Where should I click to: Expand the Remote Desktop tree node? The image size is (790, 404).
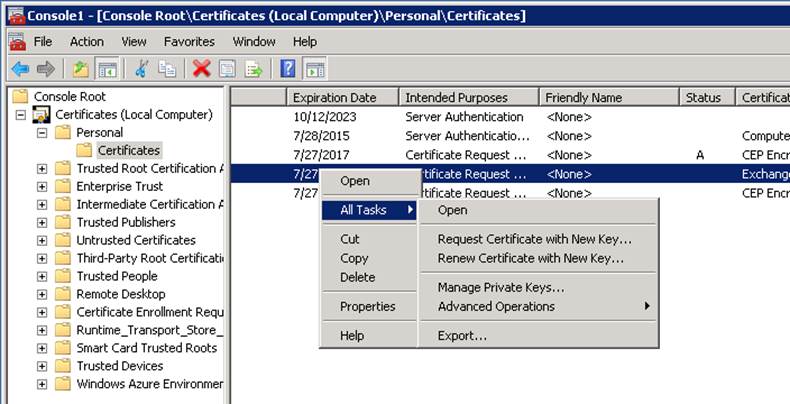(42, 295)
